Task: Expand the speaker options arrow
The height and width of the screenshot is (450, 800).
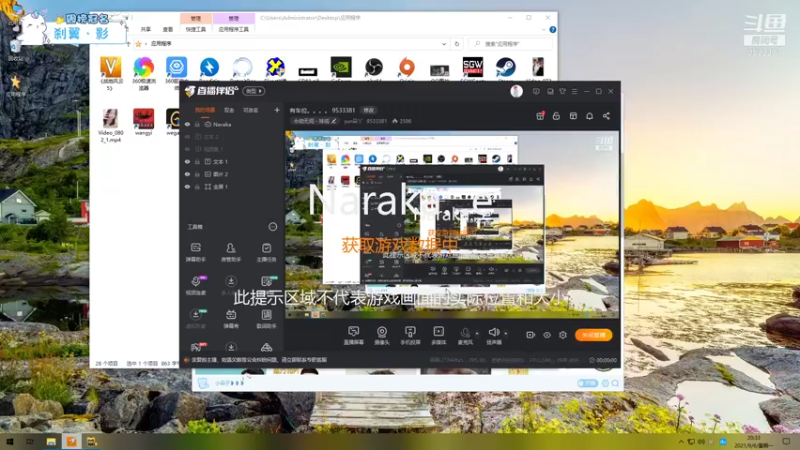Action: [x=506, y=333]
